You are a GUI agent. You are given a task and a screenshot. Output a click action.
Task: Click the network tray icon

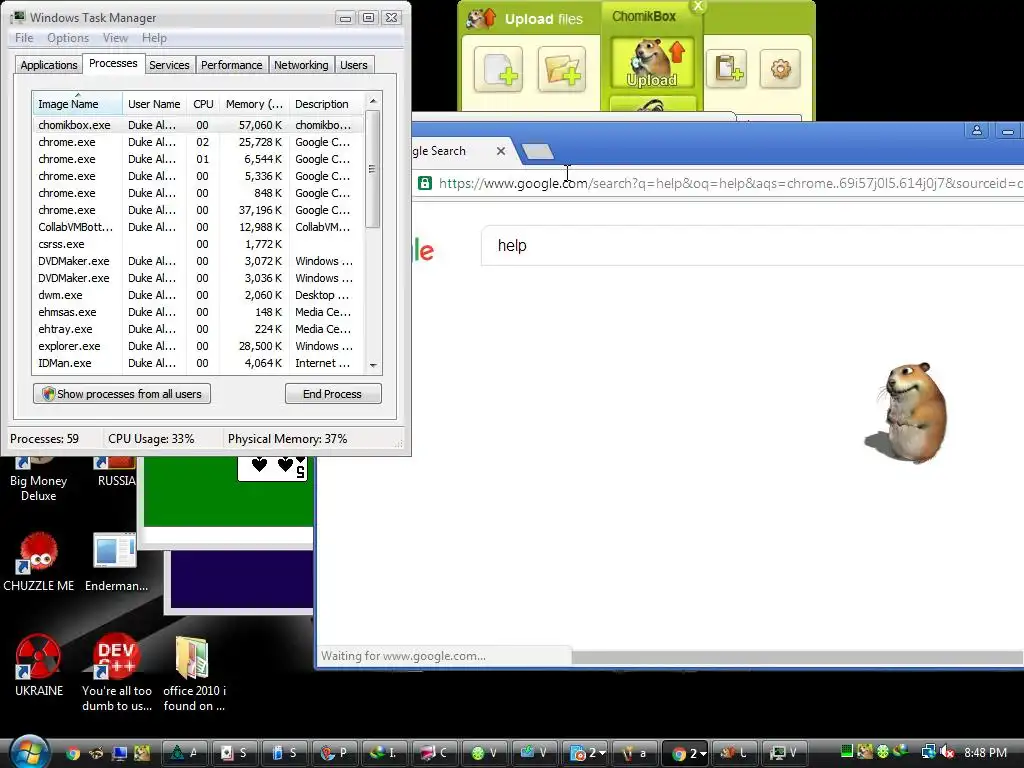929,752
